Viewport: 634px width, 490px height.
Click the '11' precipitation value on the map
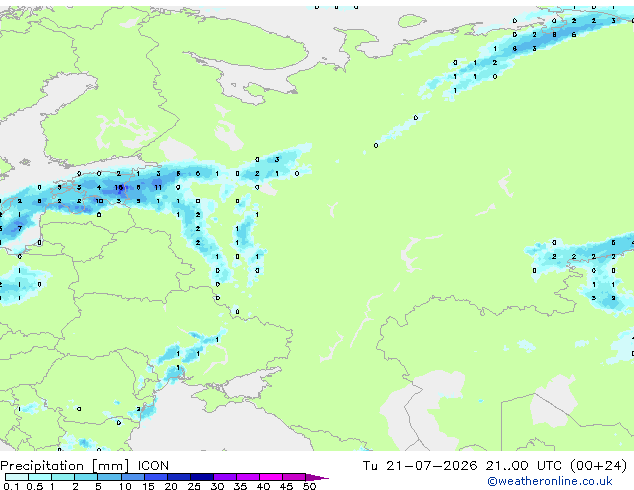point(158,188)
